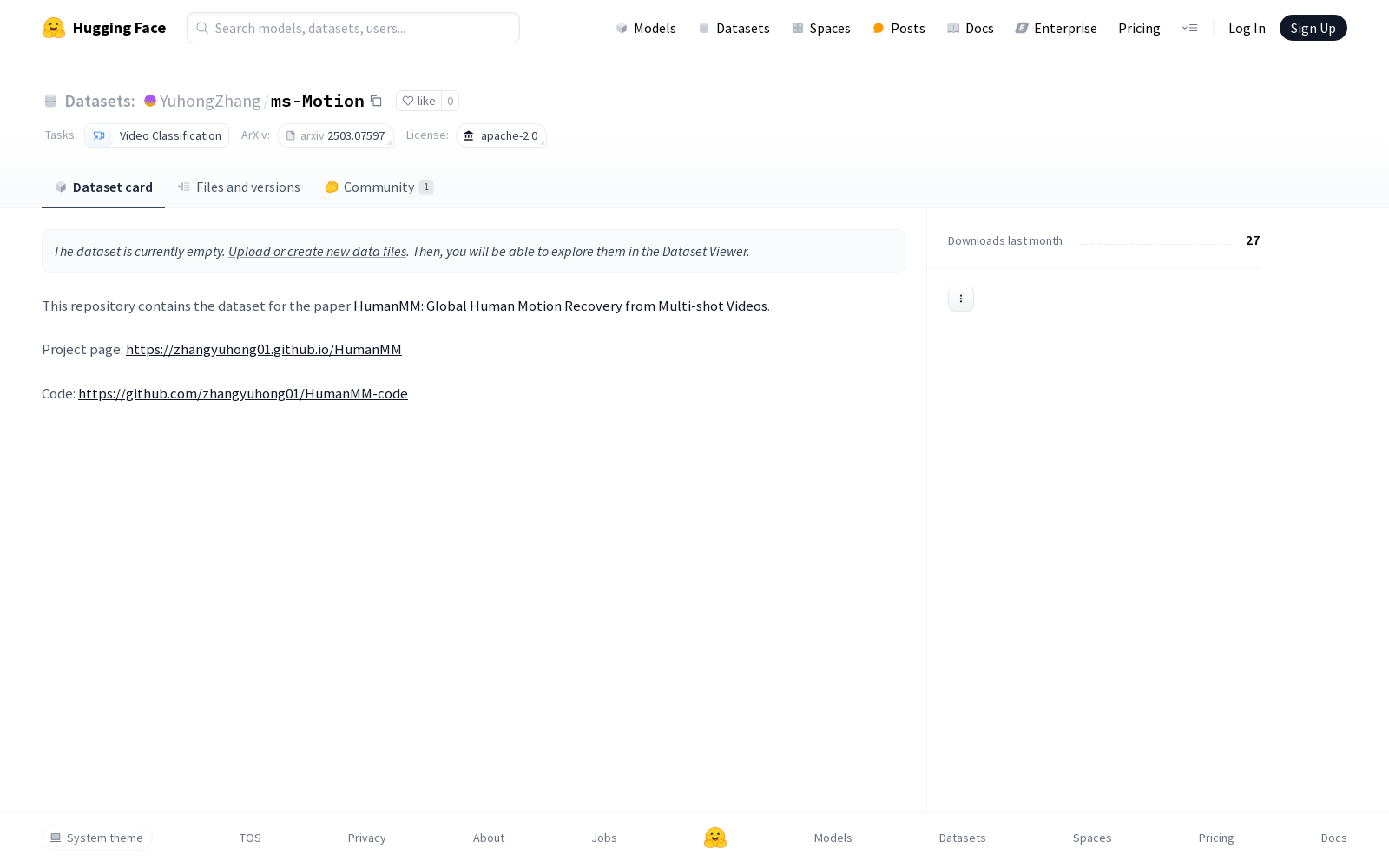Open TOS in the footer
This screenshot has width=1389, height=868.
pos(250,838)
